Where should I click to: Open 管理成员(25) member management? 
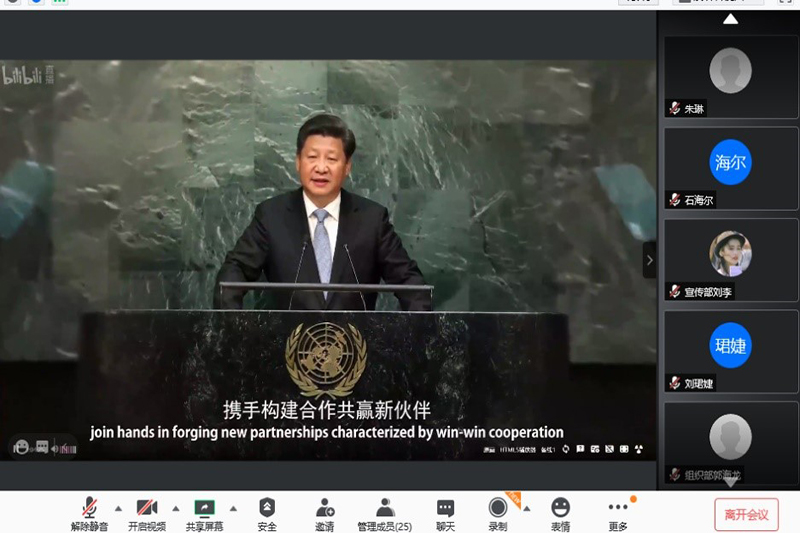click(x=385, y=514)
